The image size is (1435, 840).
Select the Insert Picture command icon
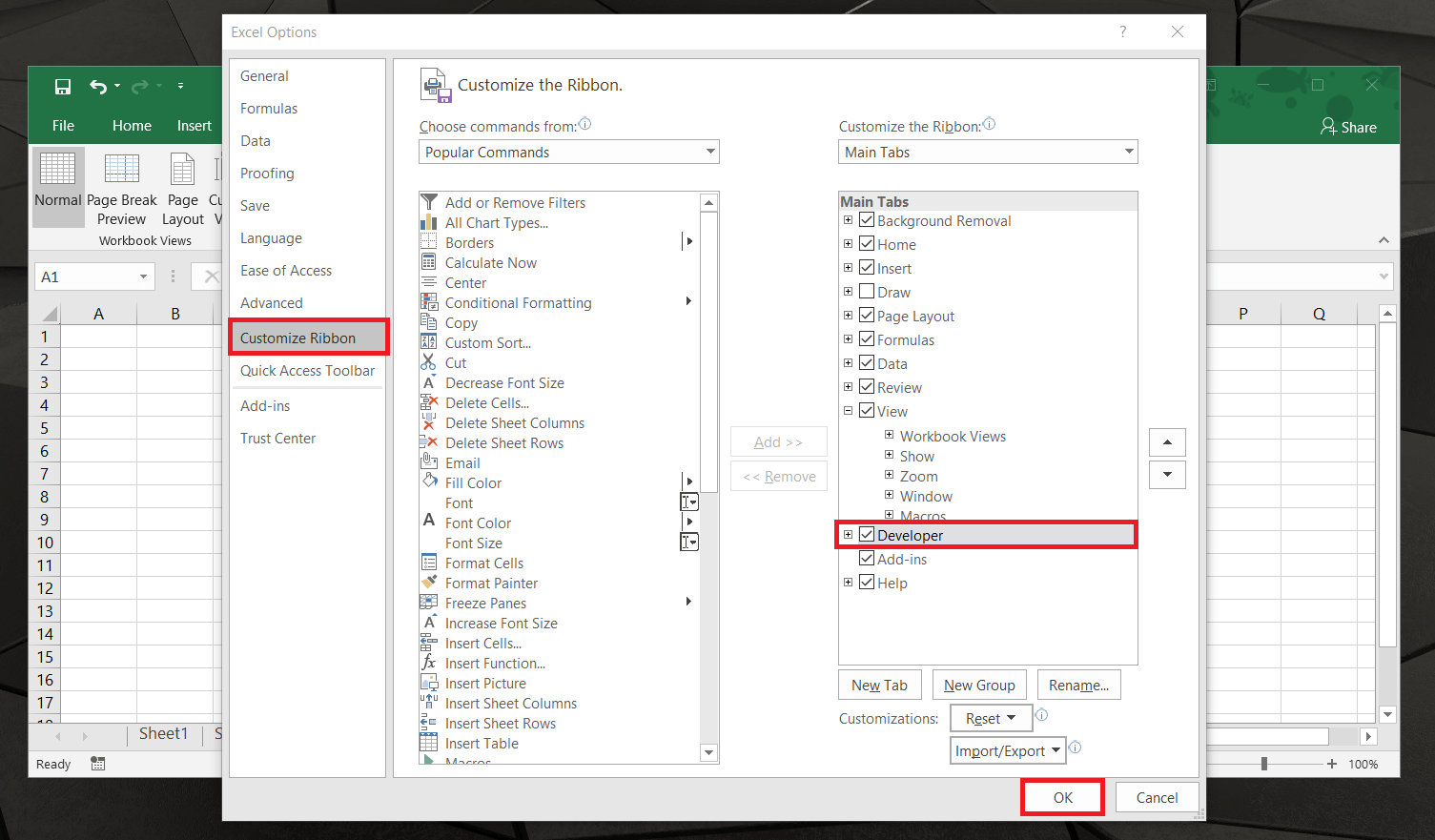click(x=429, y=683)
